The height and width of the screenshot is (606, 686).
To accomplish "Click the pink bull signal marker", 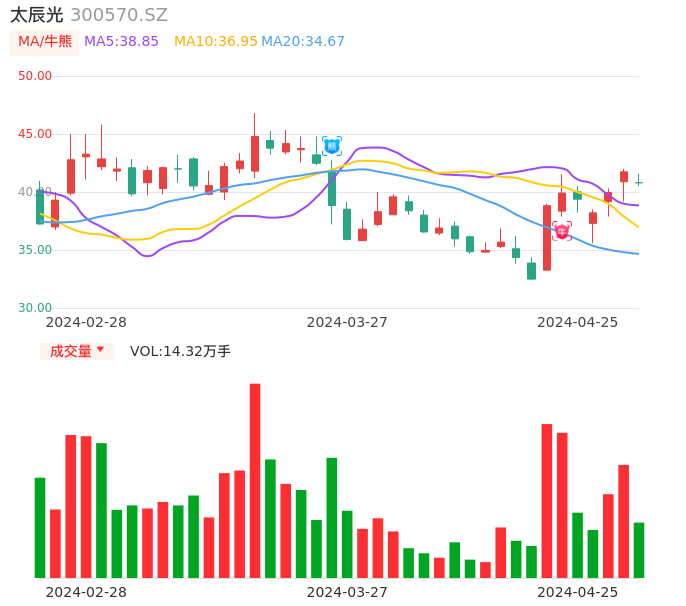I will click(562, 231).
